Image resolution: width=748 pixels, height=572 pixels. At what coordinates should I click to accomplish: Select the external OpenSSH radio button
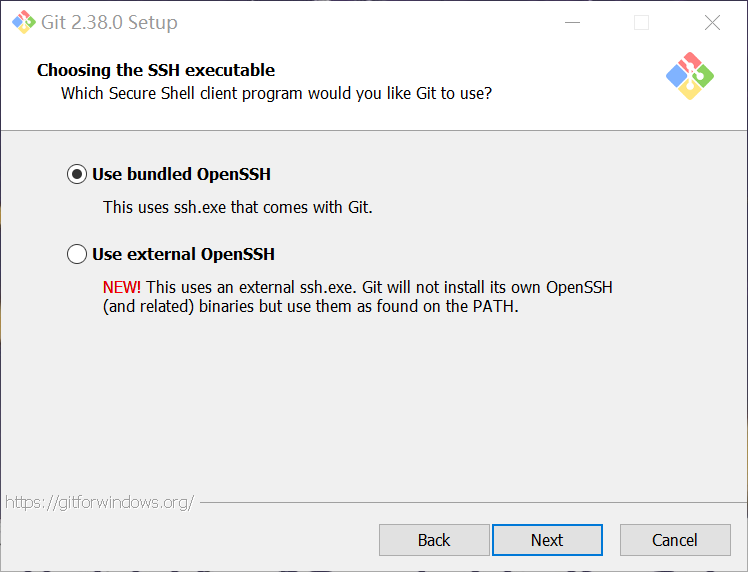77,254
